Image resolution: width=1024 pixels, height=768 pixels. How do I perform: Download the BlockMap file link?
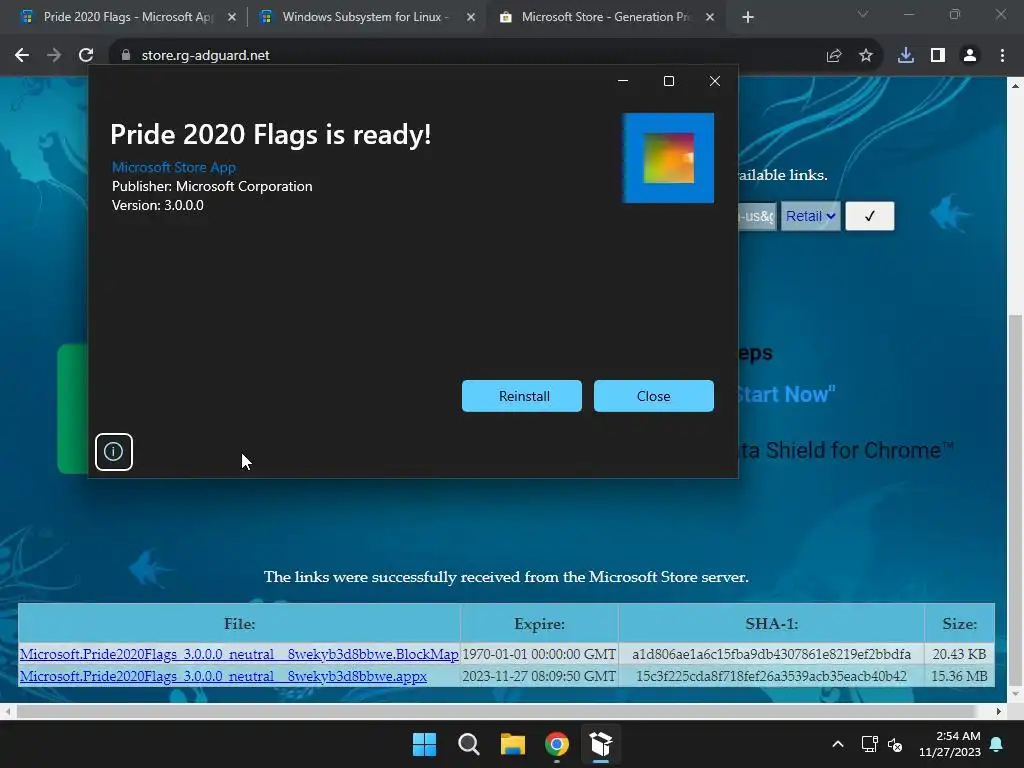[x=239, y=654]
